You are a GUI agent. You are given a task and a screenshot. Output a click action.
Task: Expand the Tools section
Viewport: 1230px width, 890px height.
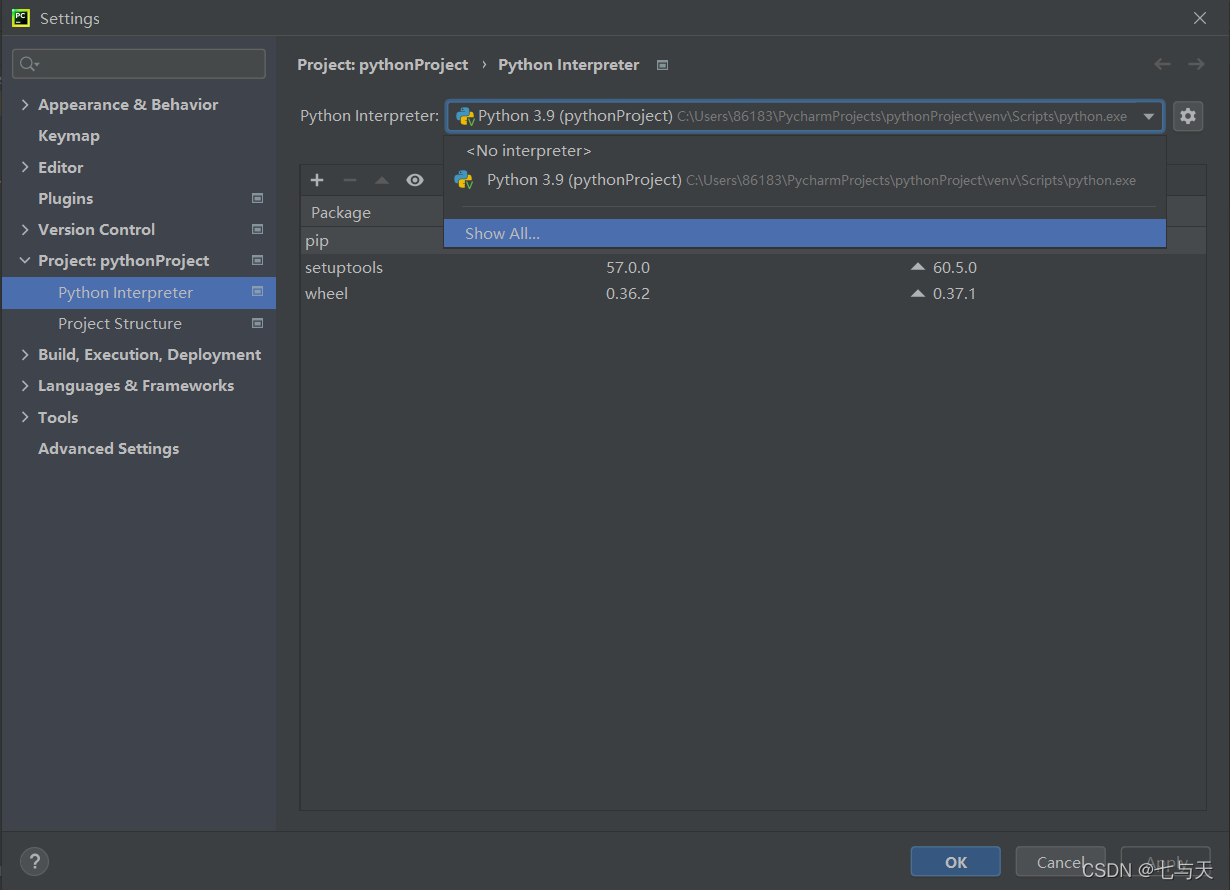pyautogui.click(x=25, y=417)
